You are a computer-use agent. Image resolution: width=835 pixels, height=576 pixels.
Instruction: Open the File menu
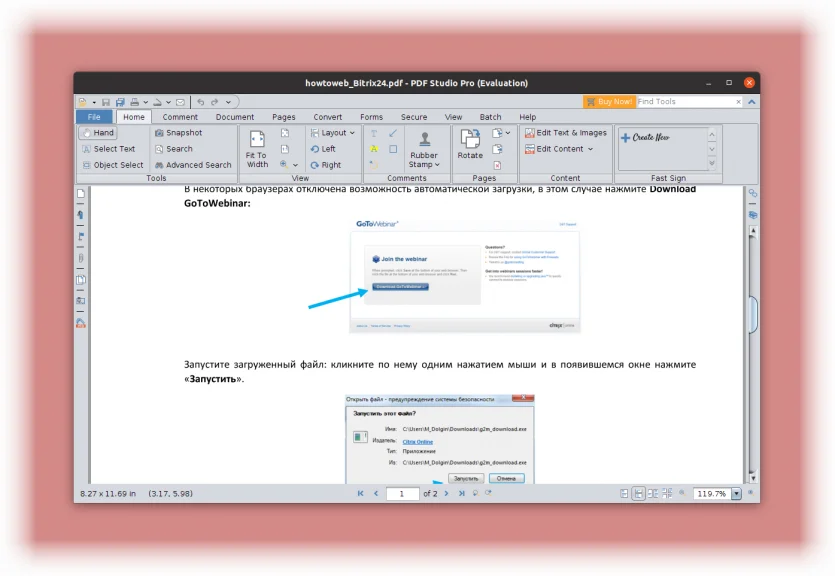[94, 117]
